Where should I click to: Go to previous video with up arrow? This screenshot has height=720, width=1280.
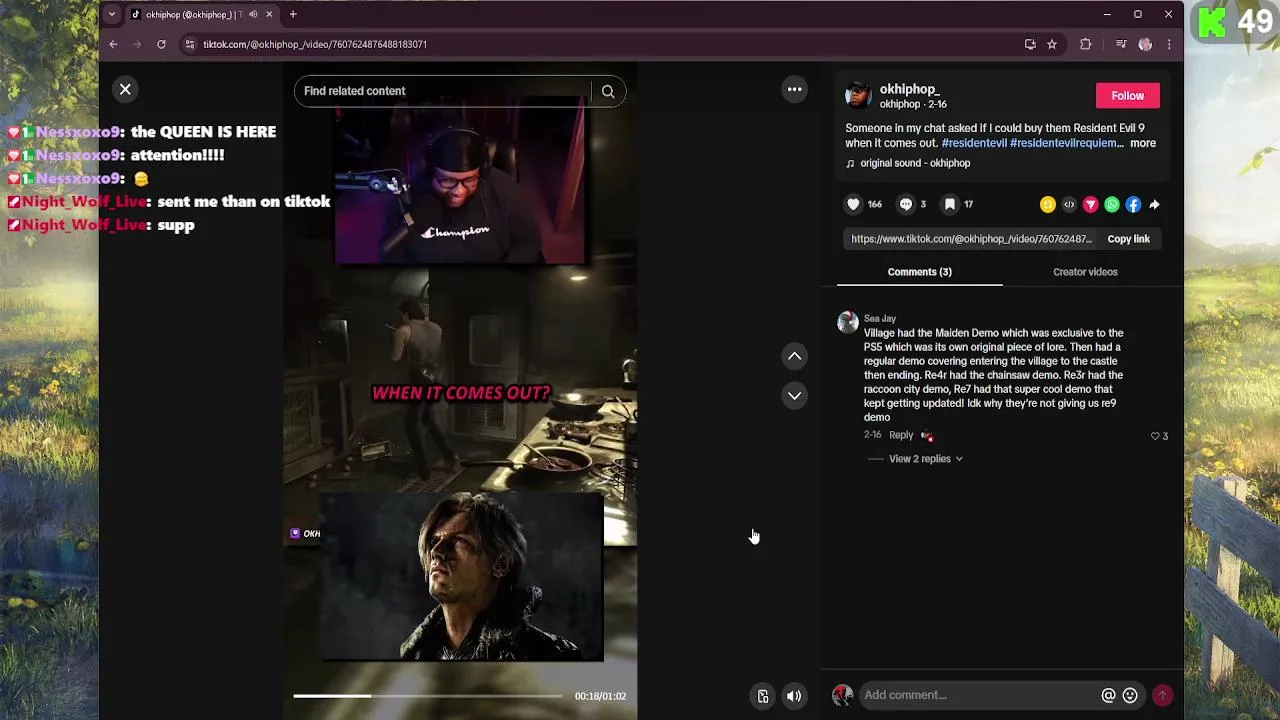click(794, 356)
